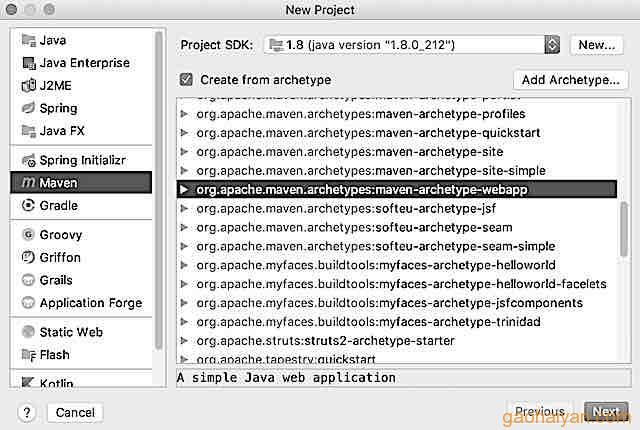
Task: Click the Maven 'm' icon
Action: pos(29,183)
